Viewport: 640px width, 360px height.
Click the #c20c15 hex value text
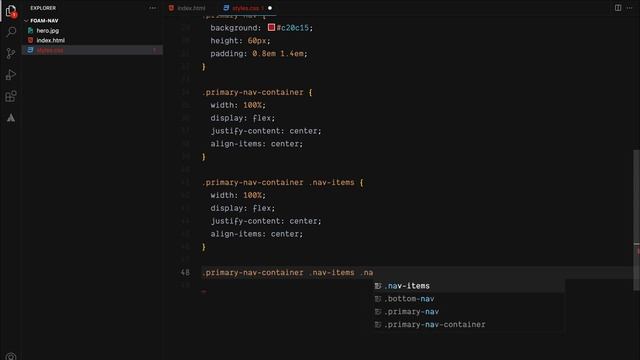(x=293, y=28)
